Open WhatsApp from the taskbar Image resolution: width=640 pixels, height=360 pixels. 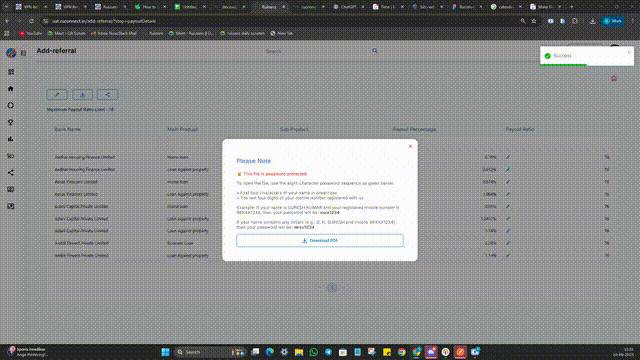[313, 352]
